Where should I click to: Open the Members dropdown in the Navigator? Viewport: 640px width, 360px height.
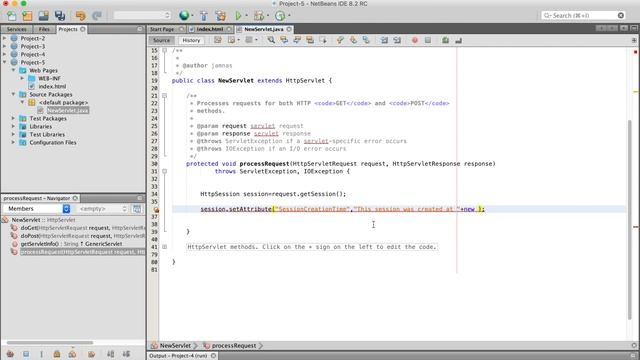(x=37, y=209)
